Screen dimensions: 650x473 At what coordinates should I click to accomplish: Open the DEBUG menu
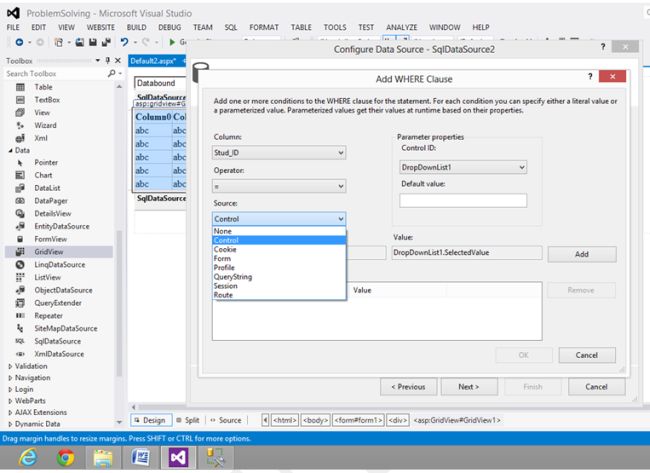(170, 27)
